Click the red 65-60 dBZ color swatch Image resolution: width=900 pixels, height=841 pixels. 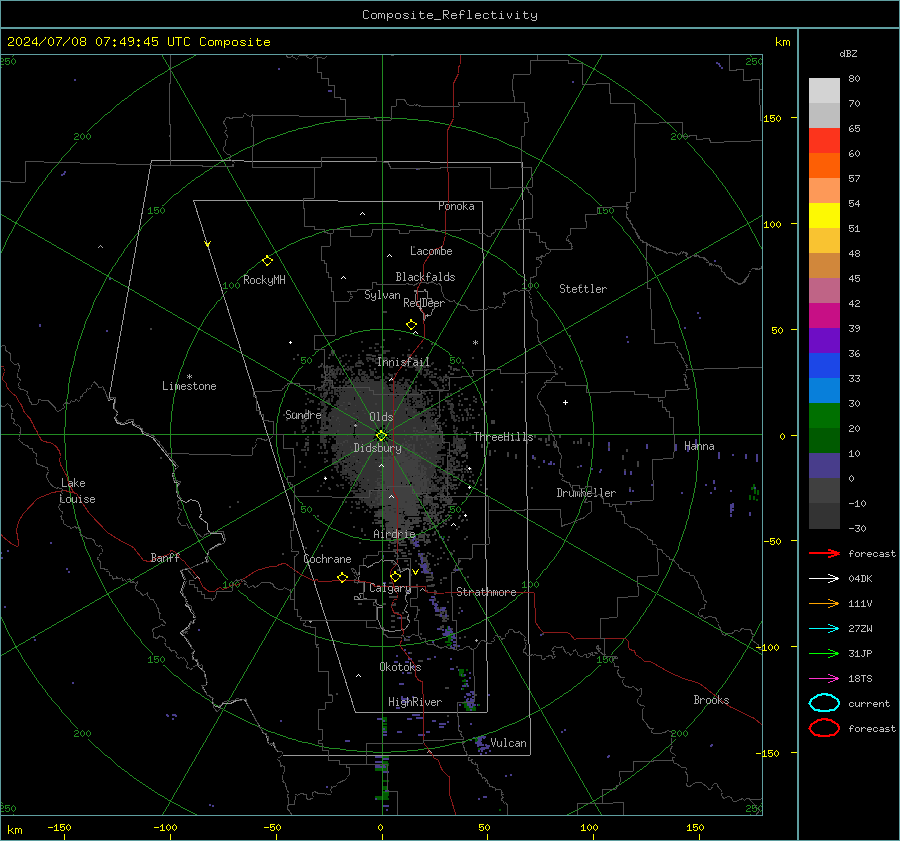824,141
